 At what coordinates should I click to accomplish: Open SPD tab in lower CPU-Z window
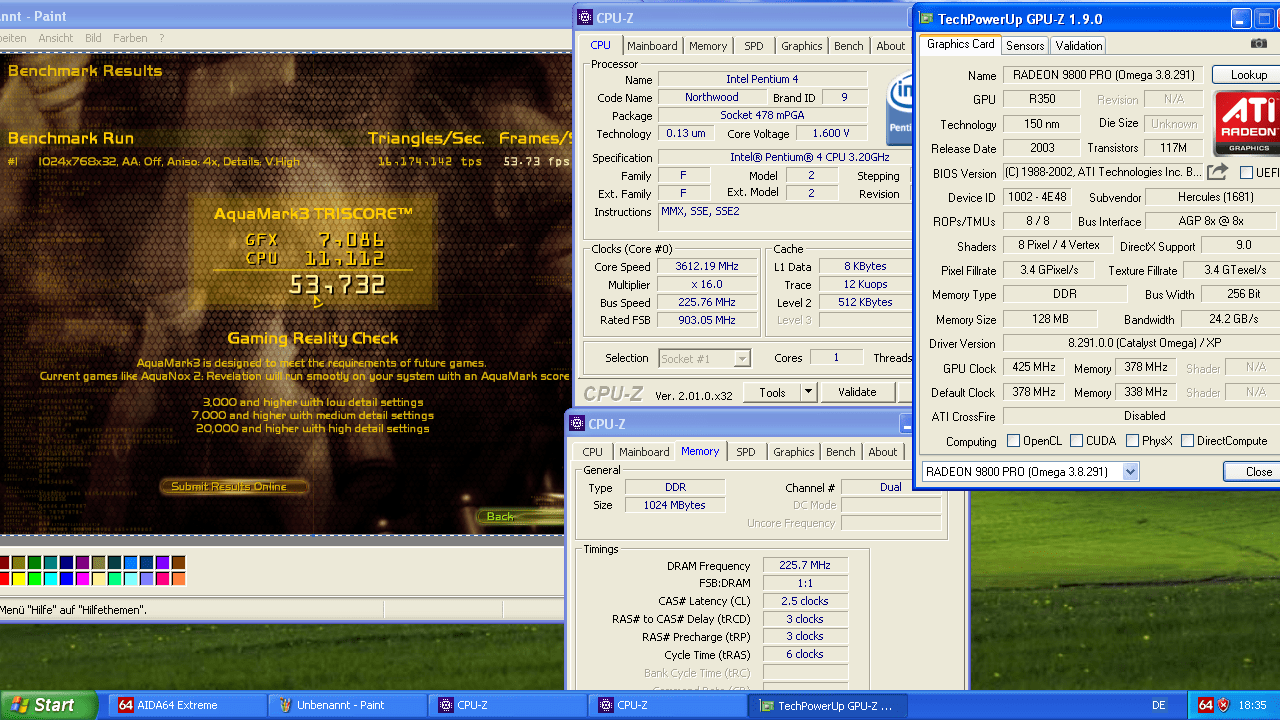click(746, 452)
